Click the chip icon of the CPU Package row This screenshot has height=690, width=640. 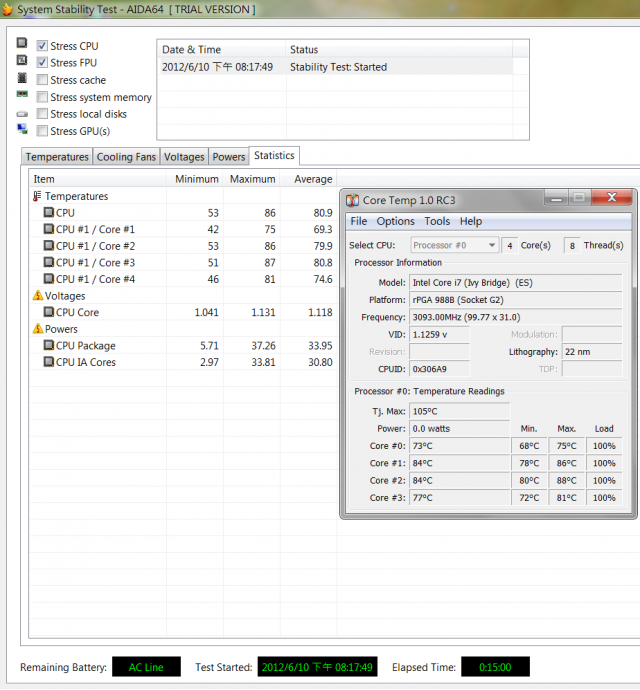[49, 345]
